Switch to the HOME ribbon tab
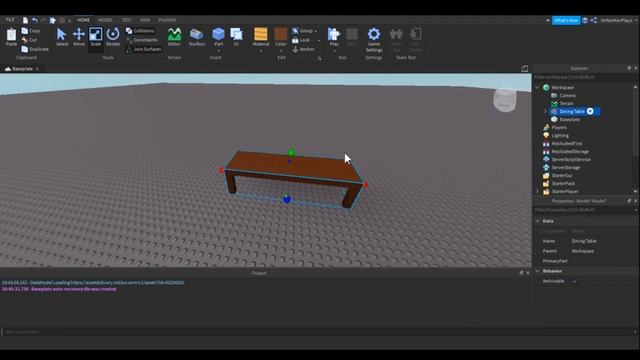The height and width of the screenshot is (360, 640). tap(83, 20)
